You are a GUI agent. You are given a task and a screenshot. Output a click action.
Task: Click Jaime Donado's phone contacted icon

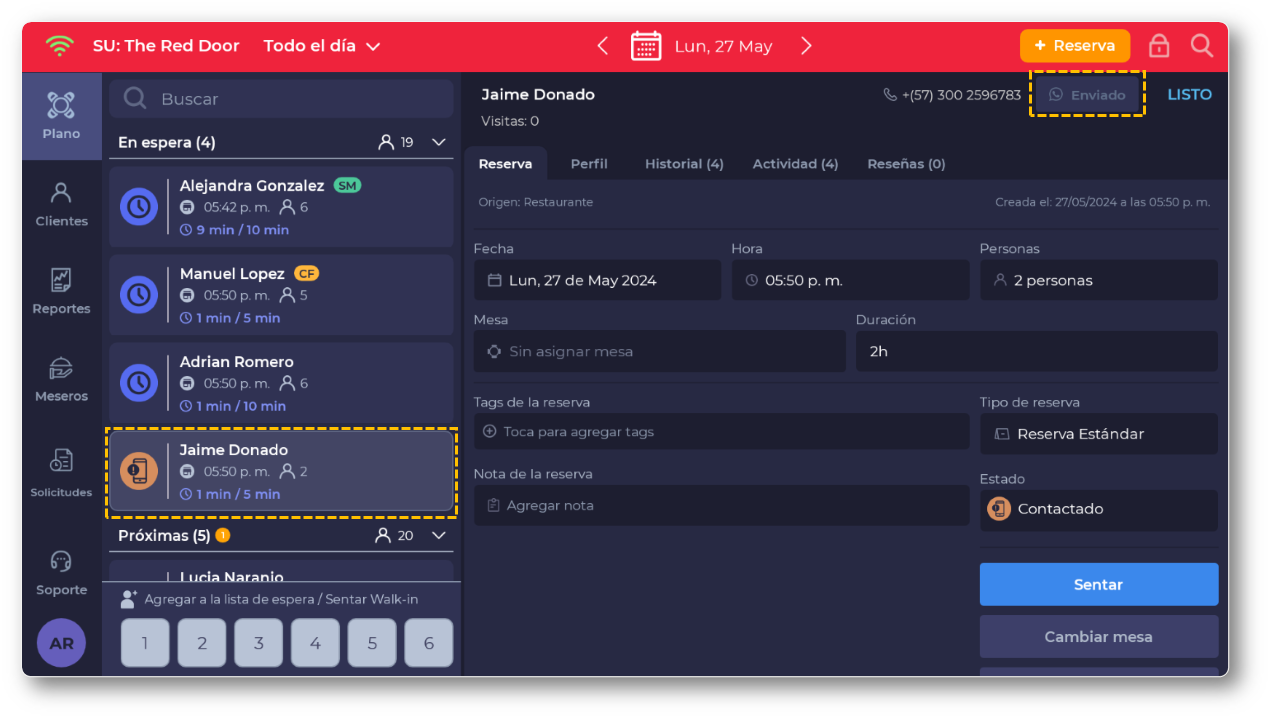(x=139, y=471)
